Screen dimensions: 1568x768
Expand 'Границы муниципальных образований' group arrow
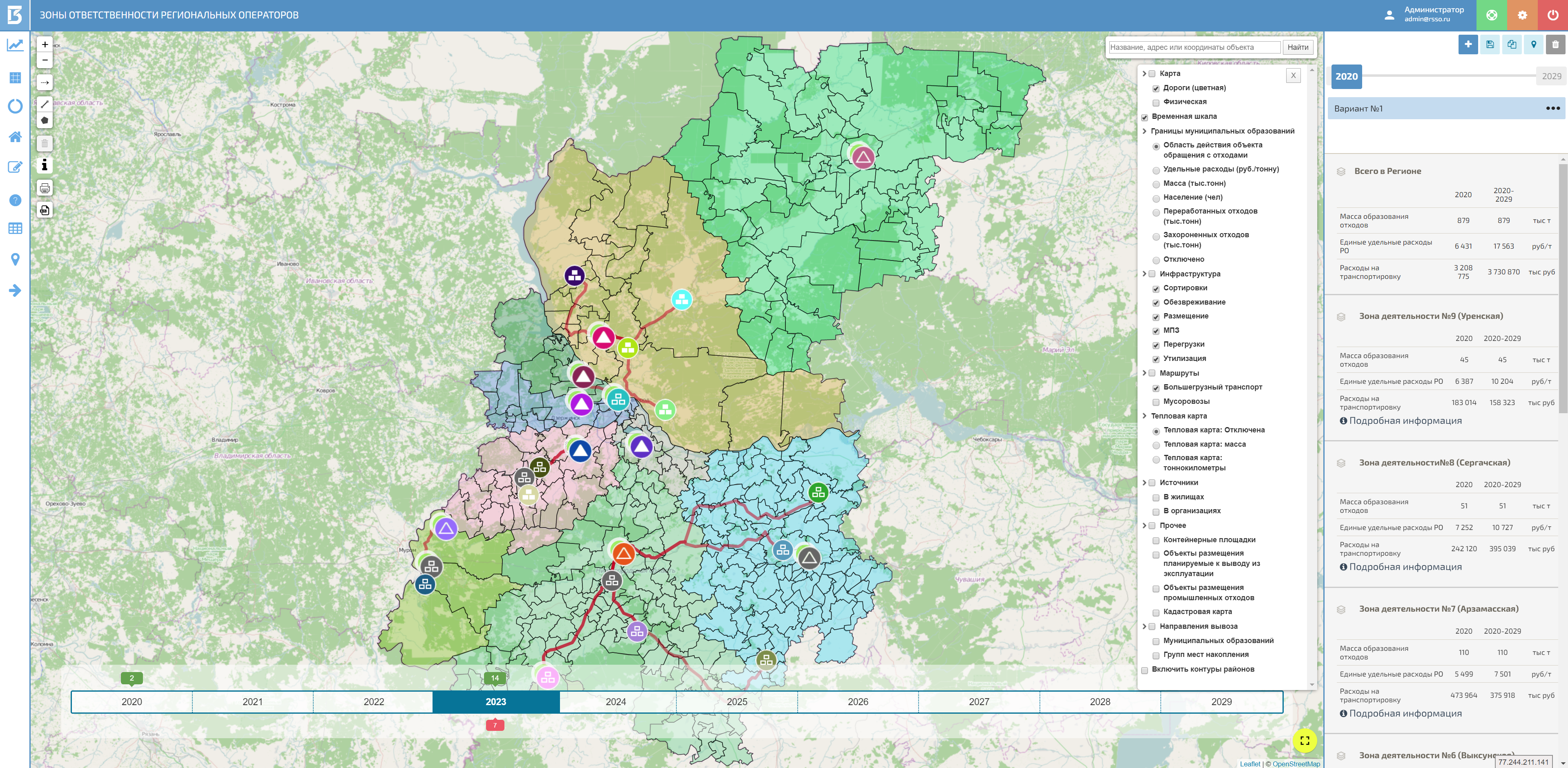[1144, 131]
